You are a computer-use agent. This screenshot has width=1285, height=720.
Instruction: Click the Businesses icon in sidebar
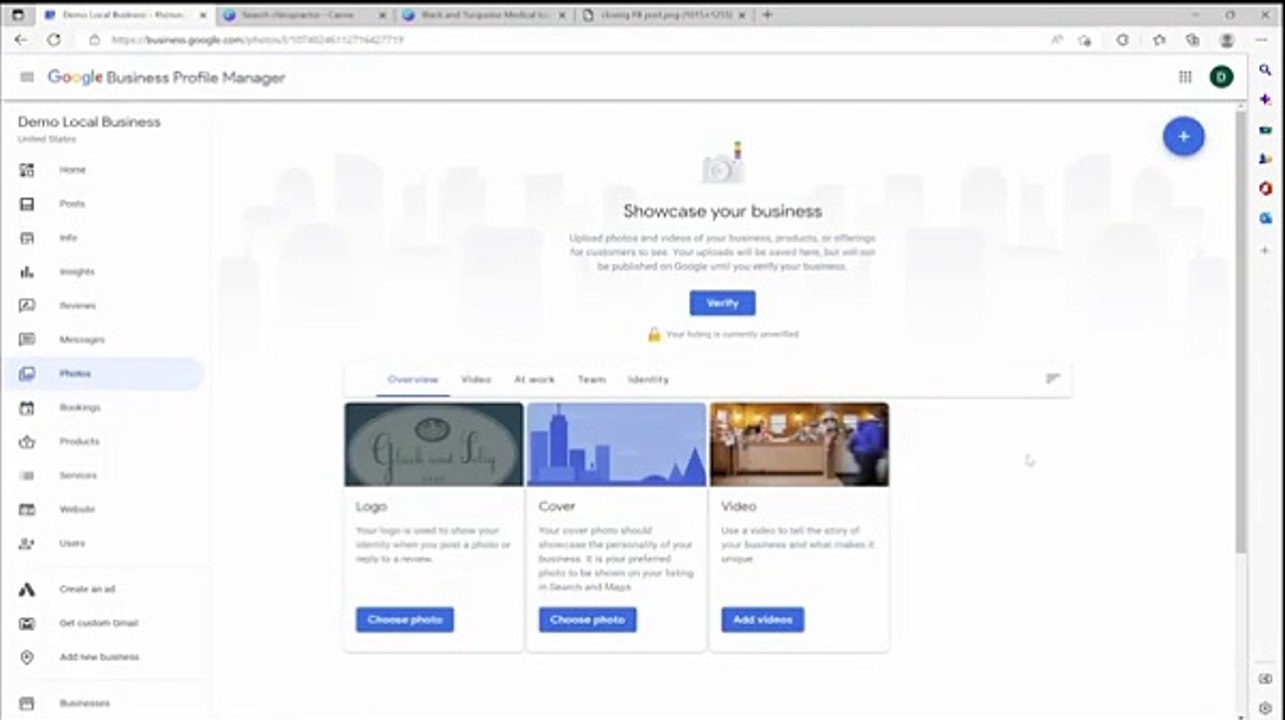[27, 704]
